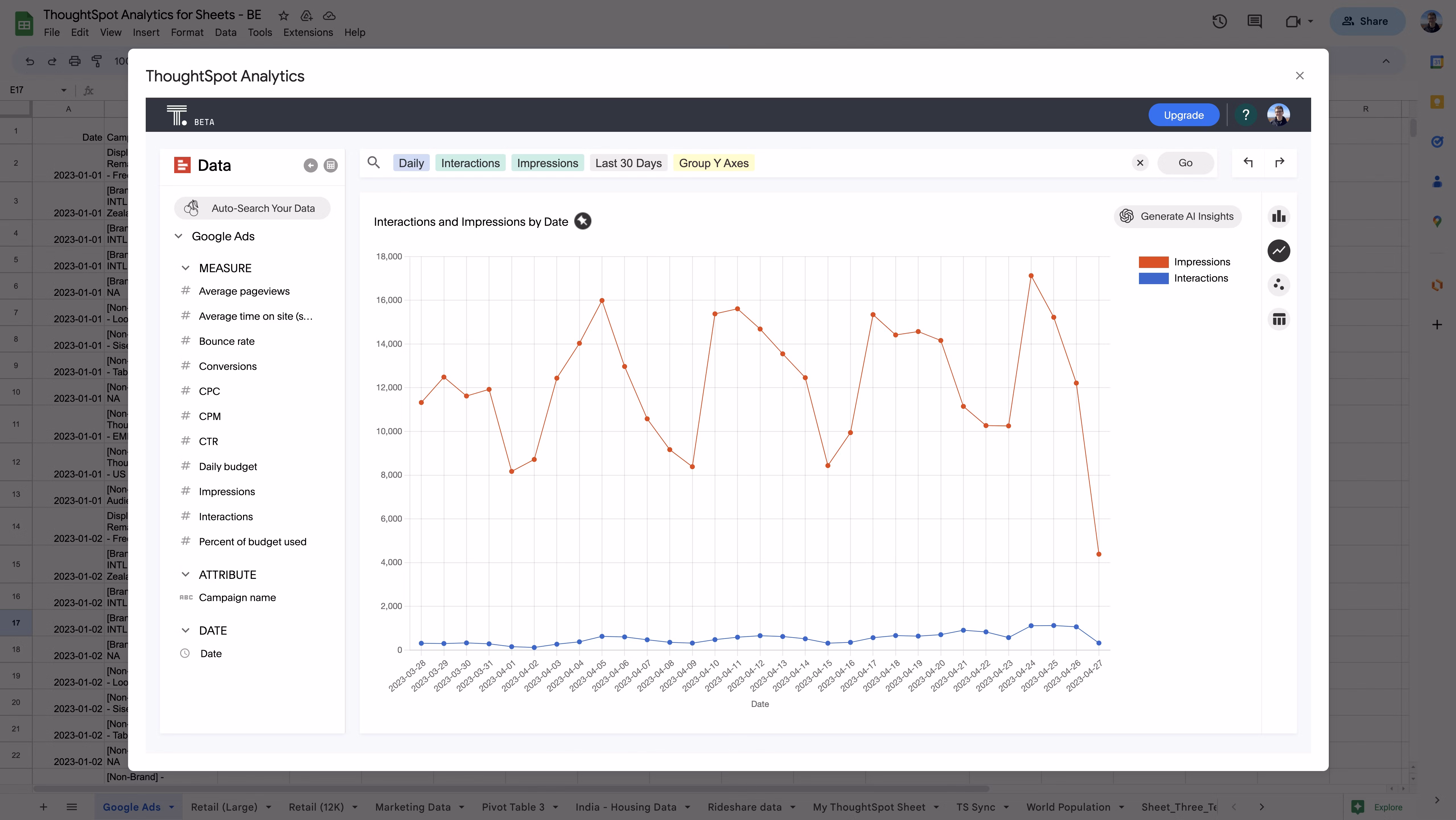Click Auto-Search Your Data button

[x=252, y=208]
